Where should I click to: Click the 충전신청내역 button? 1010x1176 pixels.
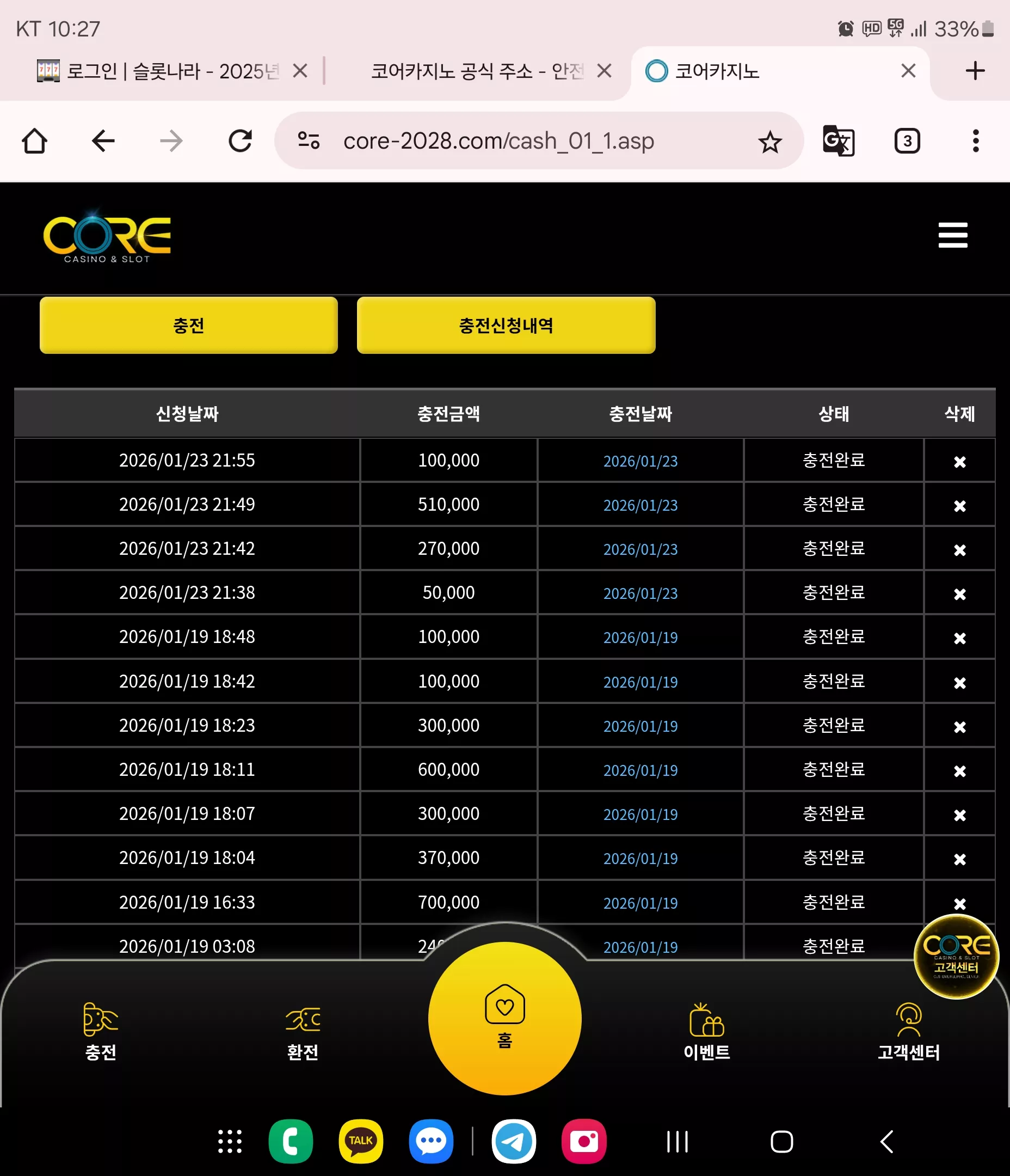click(x=506, y=325)
